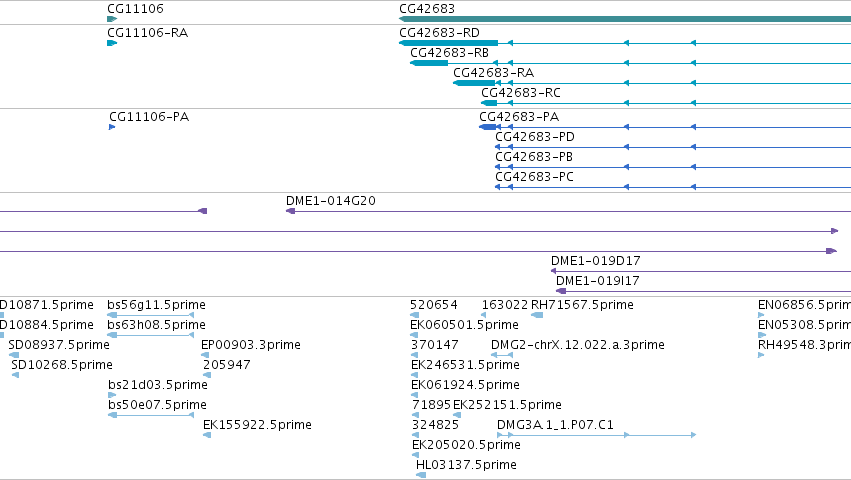
Task: Select the EP00903.3prime EST label
Action: tap(251, 345)
